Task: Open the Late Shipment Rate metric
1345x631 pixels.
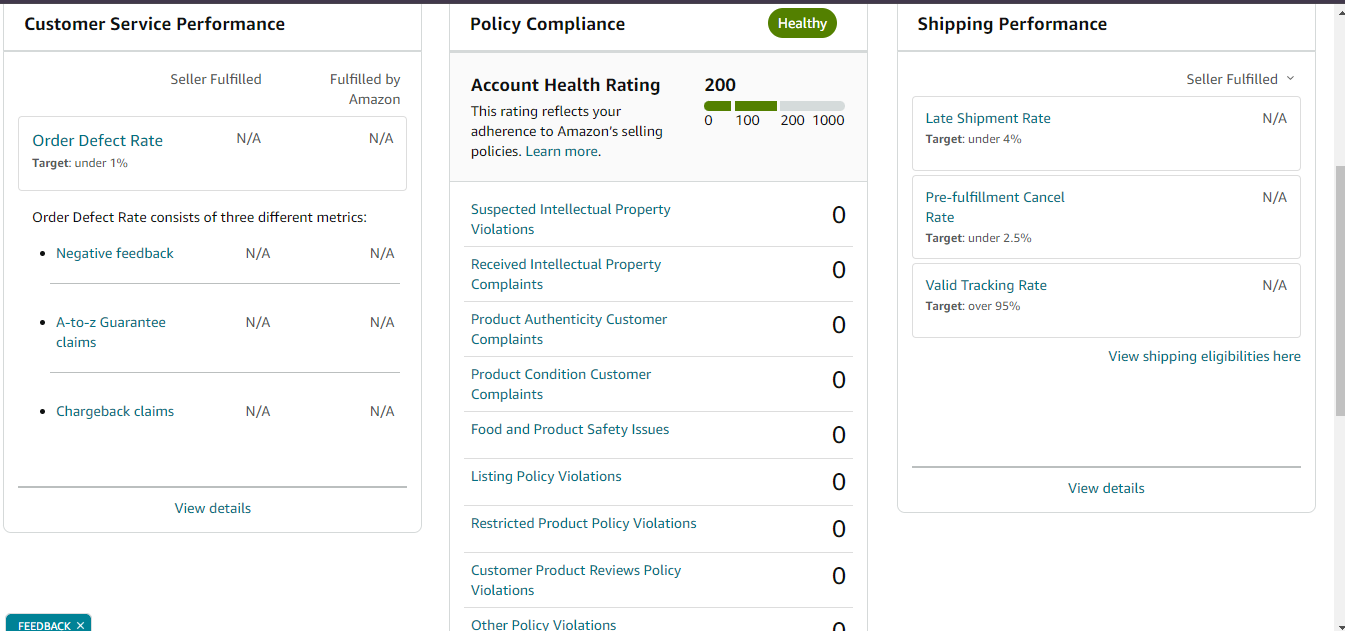Action: click(988, 118)
